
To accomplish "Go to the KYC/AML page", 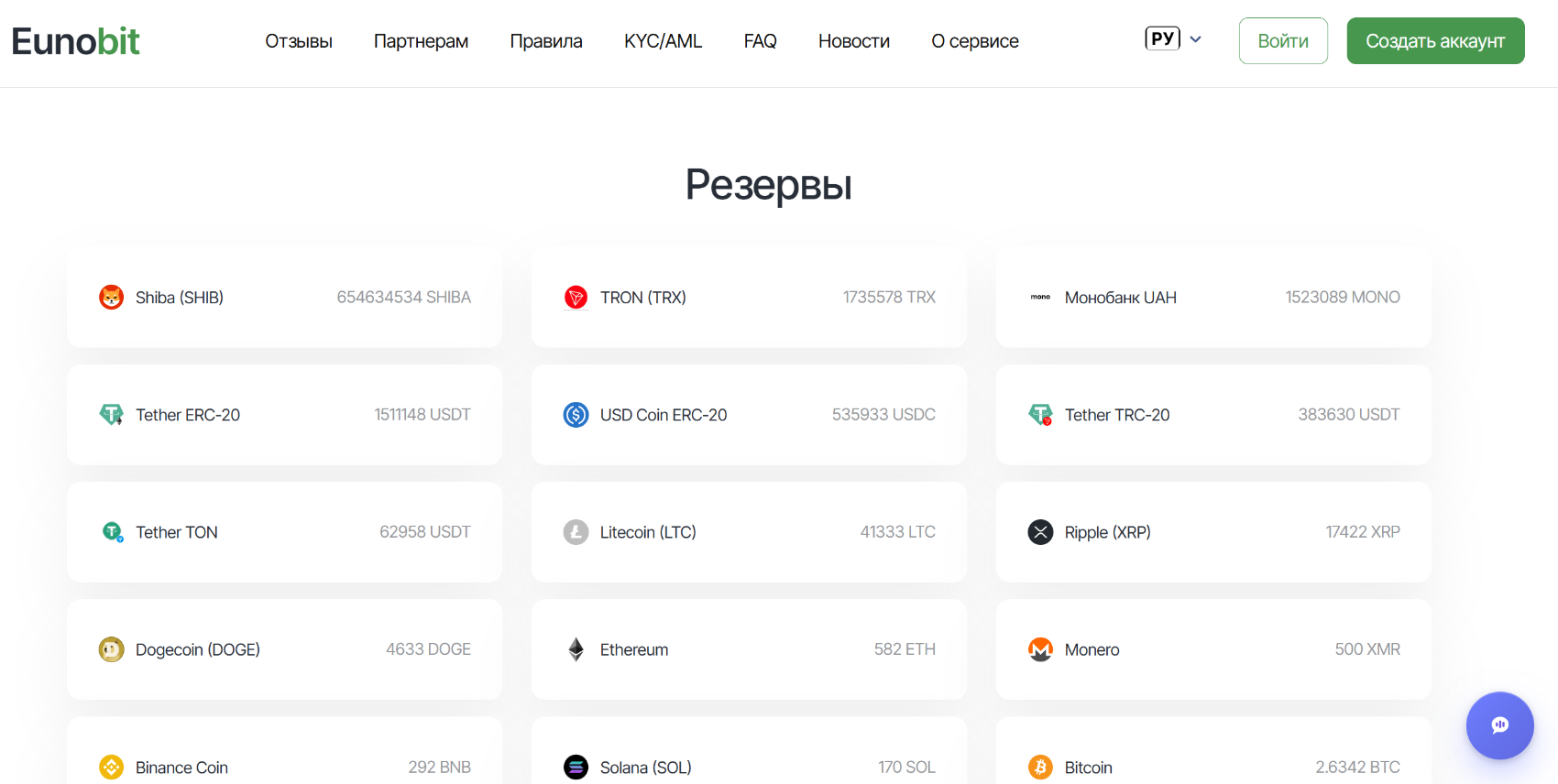I will click(x=663, y=41).
